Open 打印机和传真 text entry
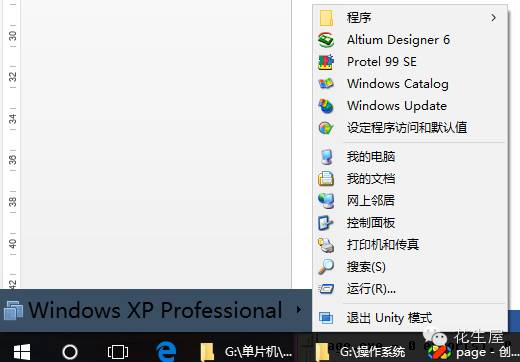Image resolution: width=520 pixels, height=362 pixels. tap(383, 245)
